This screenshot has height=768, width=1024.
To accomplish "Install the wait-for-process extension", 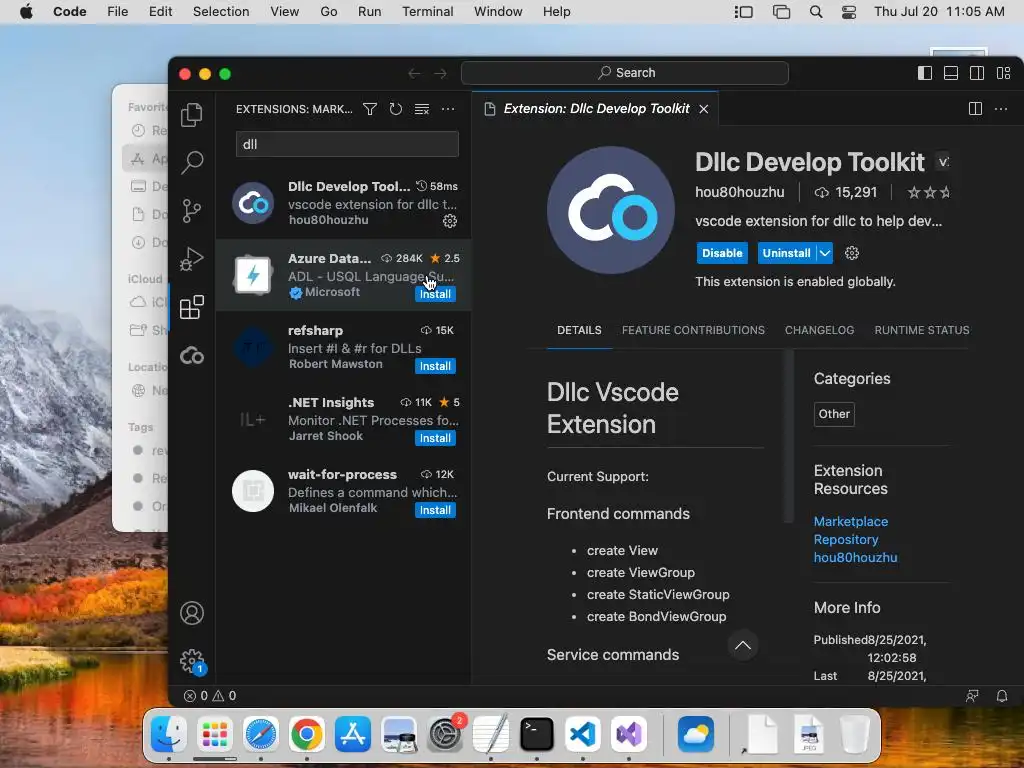I will click(x=435, y=510).
